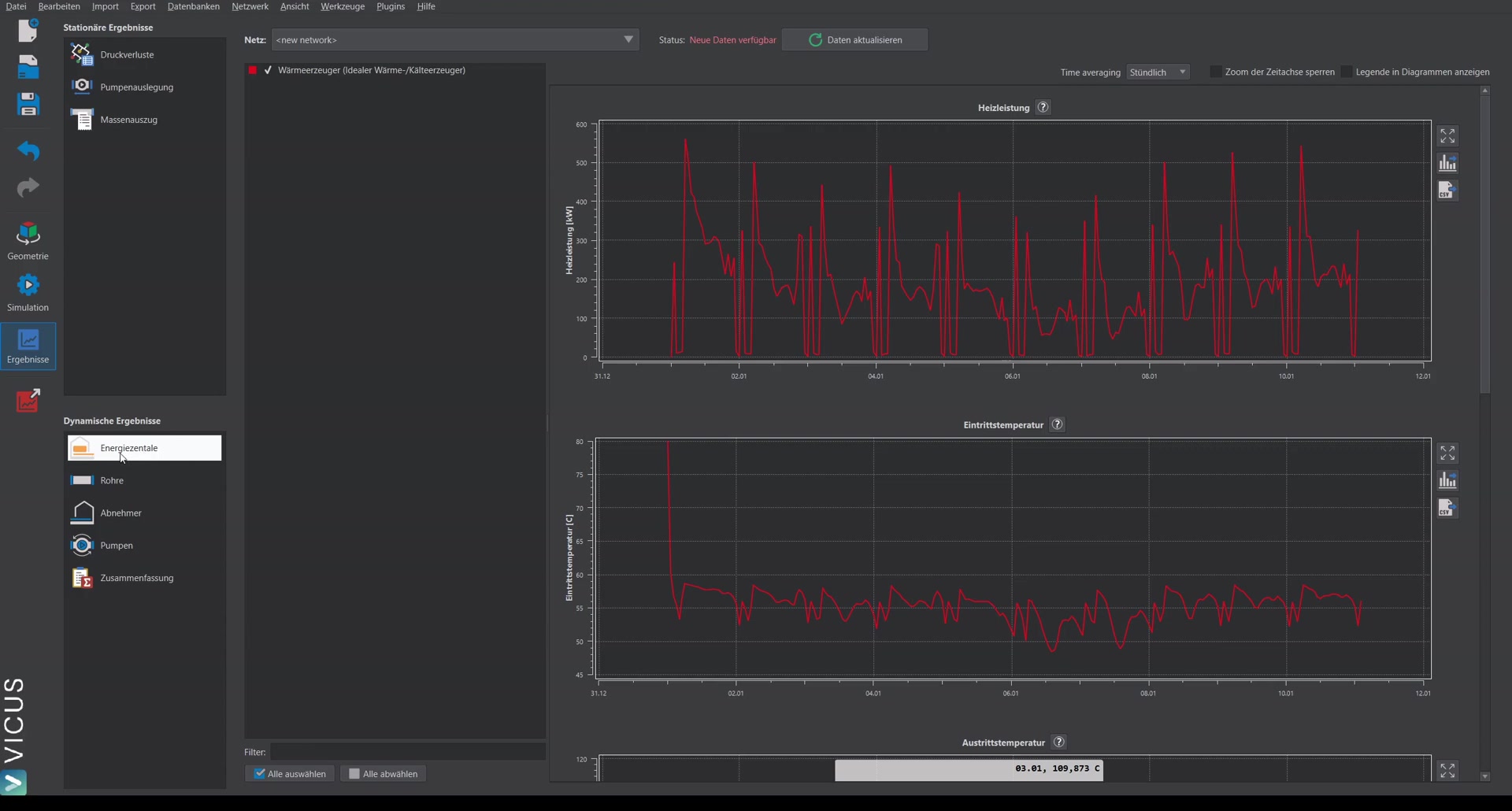Open help for Heizleistung chart
This screenshot has width=1512, height=811.
(1043, 107)
